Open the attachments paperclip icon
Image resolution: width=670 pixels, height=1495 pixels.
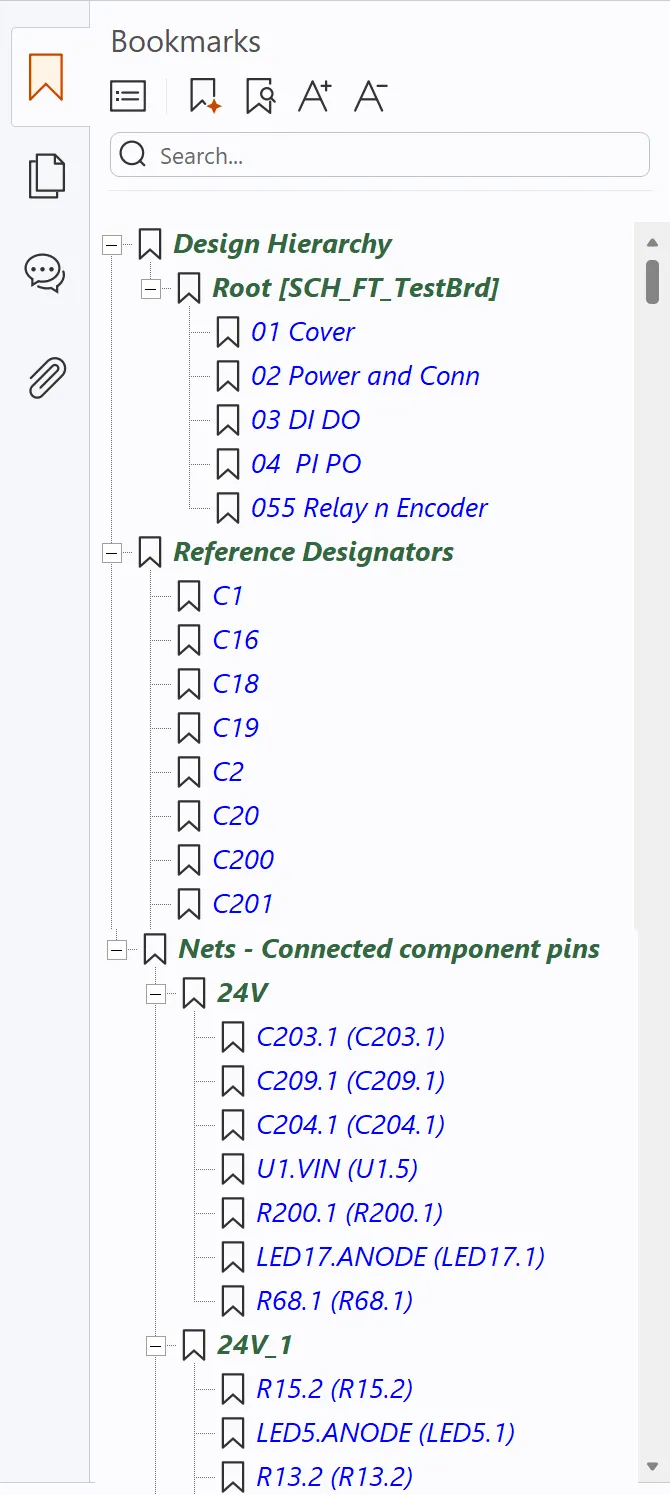46,378
